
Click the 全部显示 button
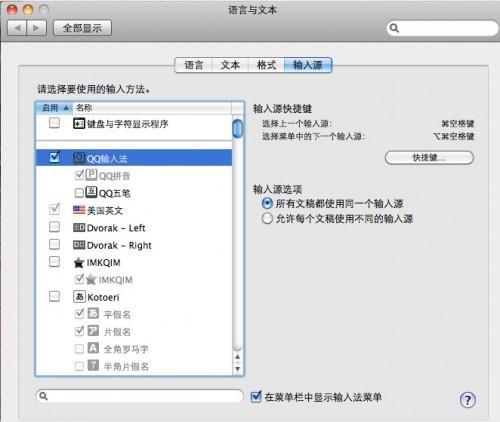point(82,28)
